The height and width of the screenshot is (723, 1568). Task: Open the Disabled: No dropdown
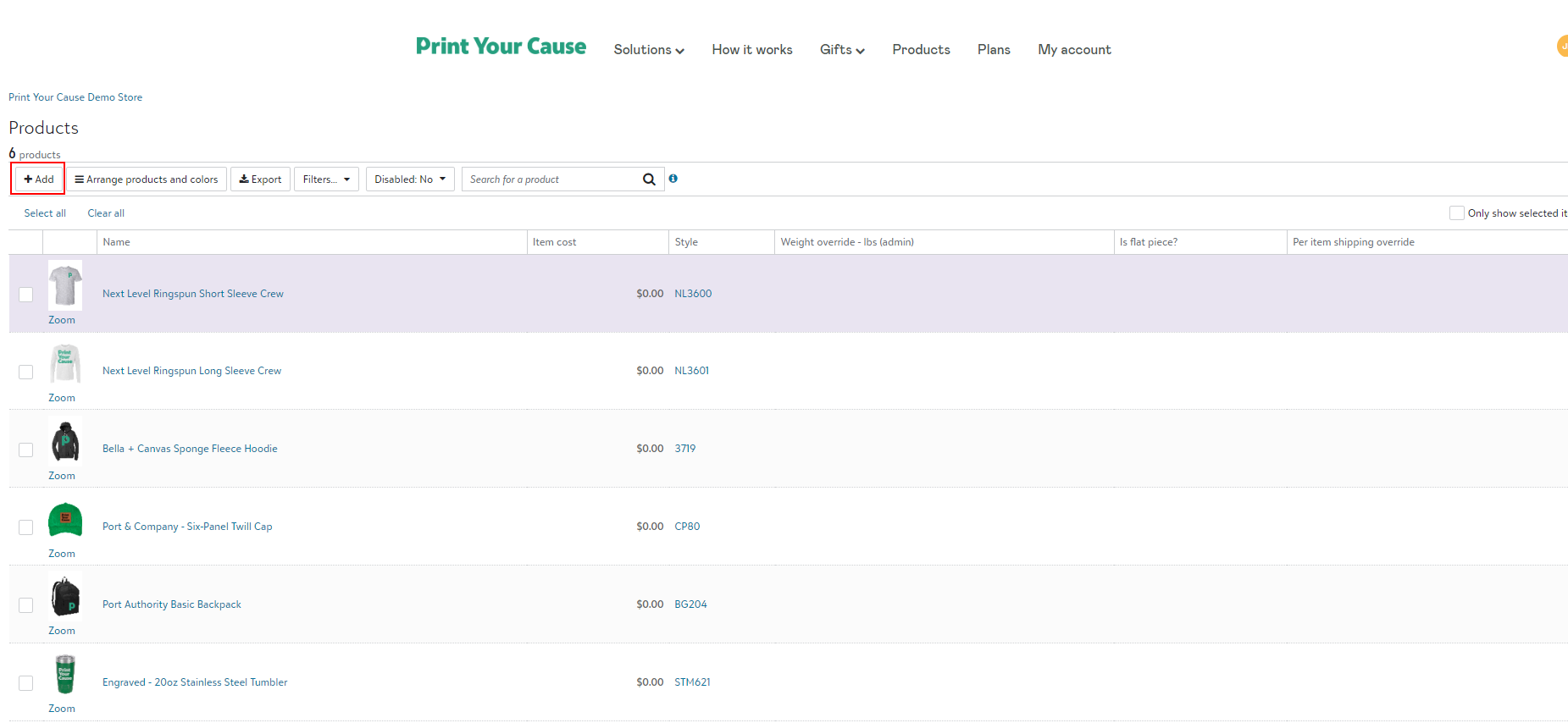(410, 179)
